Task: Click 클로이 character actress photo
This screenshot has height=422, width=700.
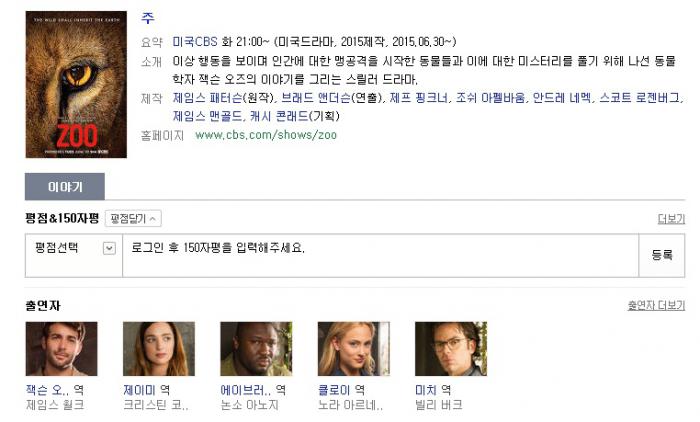Action: click(x=354, y=349)
